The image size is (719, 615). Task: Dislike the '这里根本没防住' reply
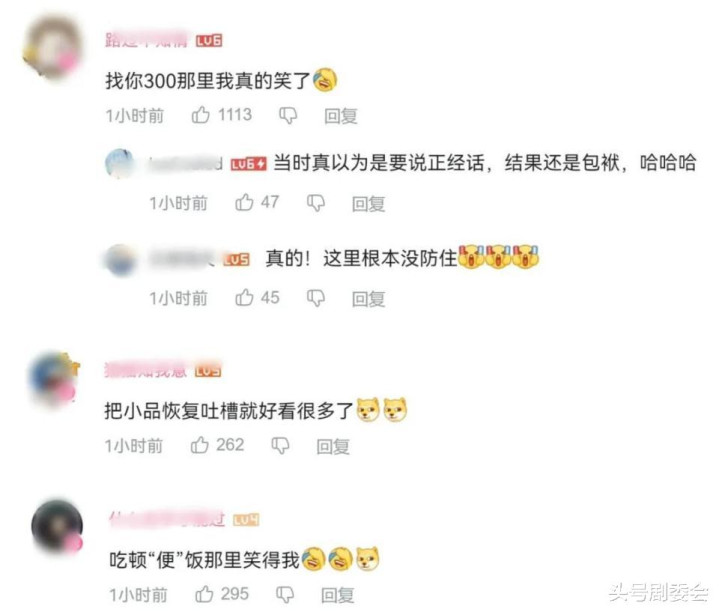[315, 299]
